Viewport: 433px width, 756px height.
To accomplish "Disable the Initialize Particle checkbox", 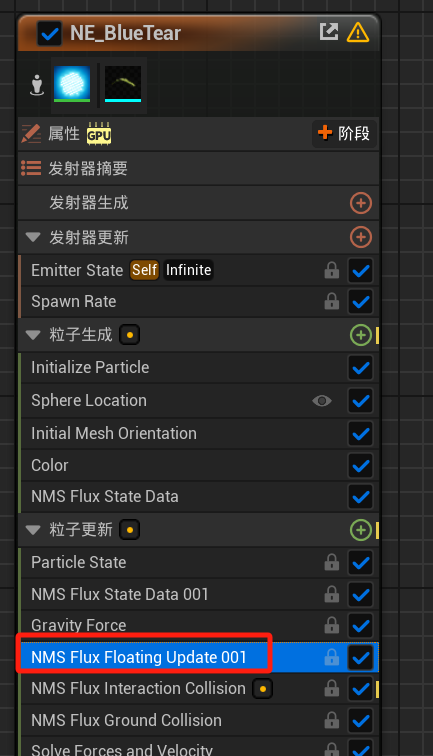I will click(361, 368).
